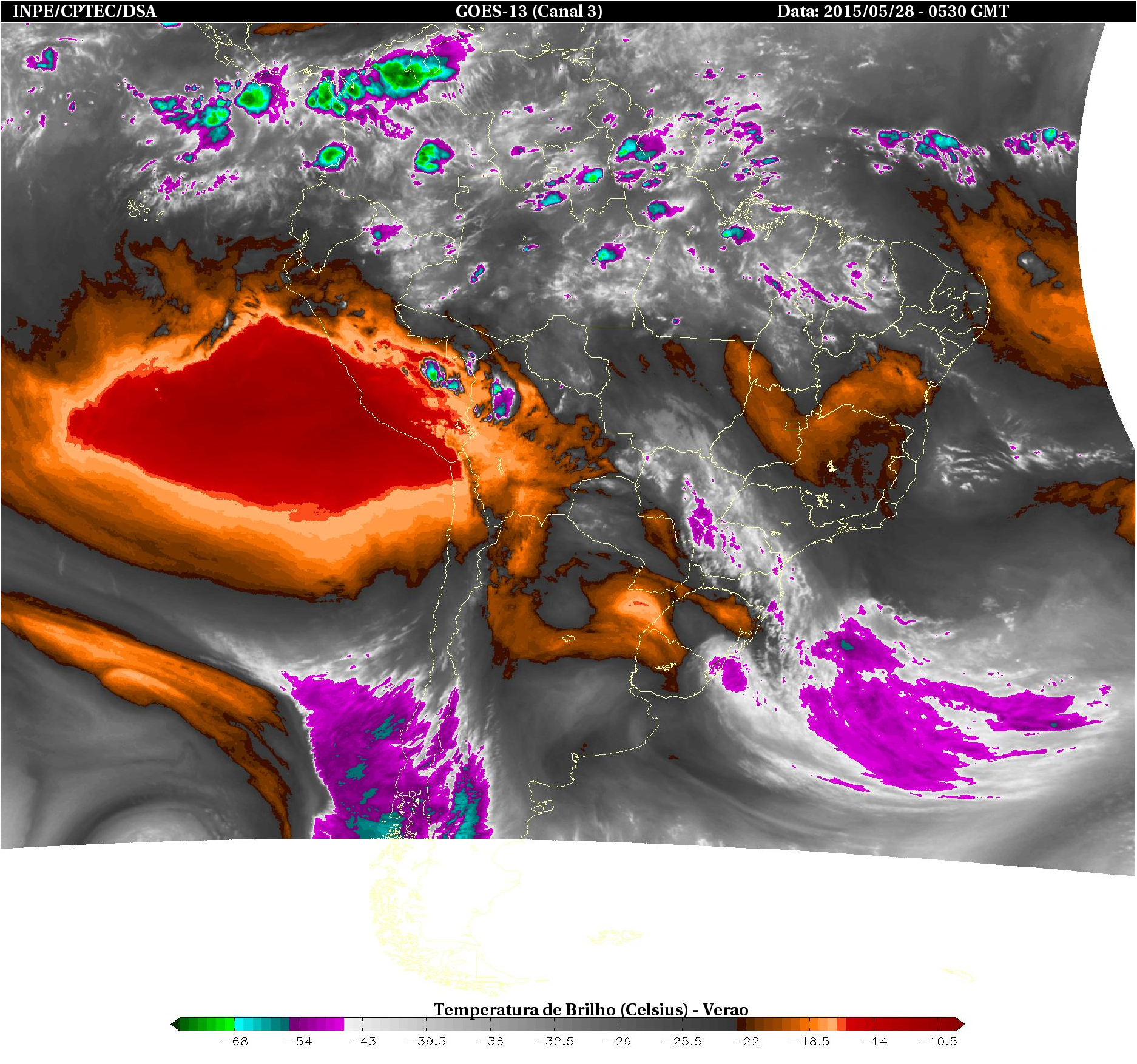Click the left arrow tip of the color bar
The width and height of the screenshot is (1137, 1064).
(x=175, y=1025)
